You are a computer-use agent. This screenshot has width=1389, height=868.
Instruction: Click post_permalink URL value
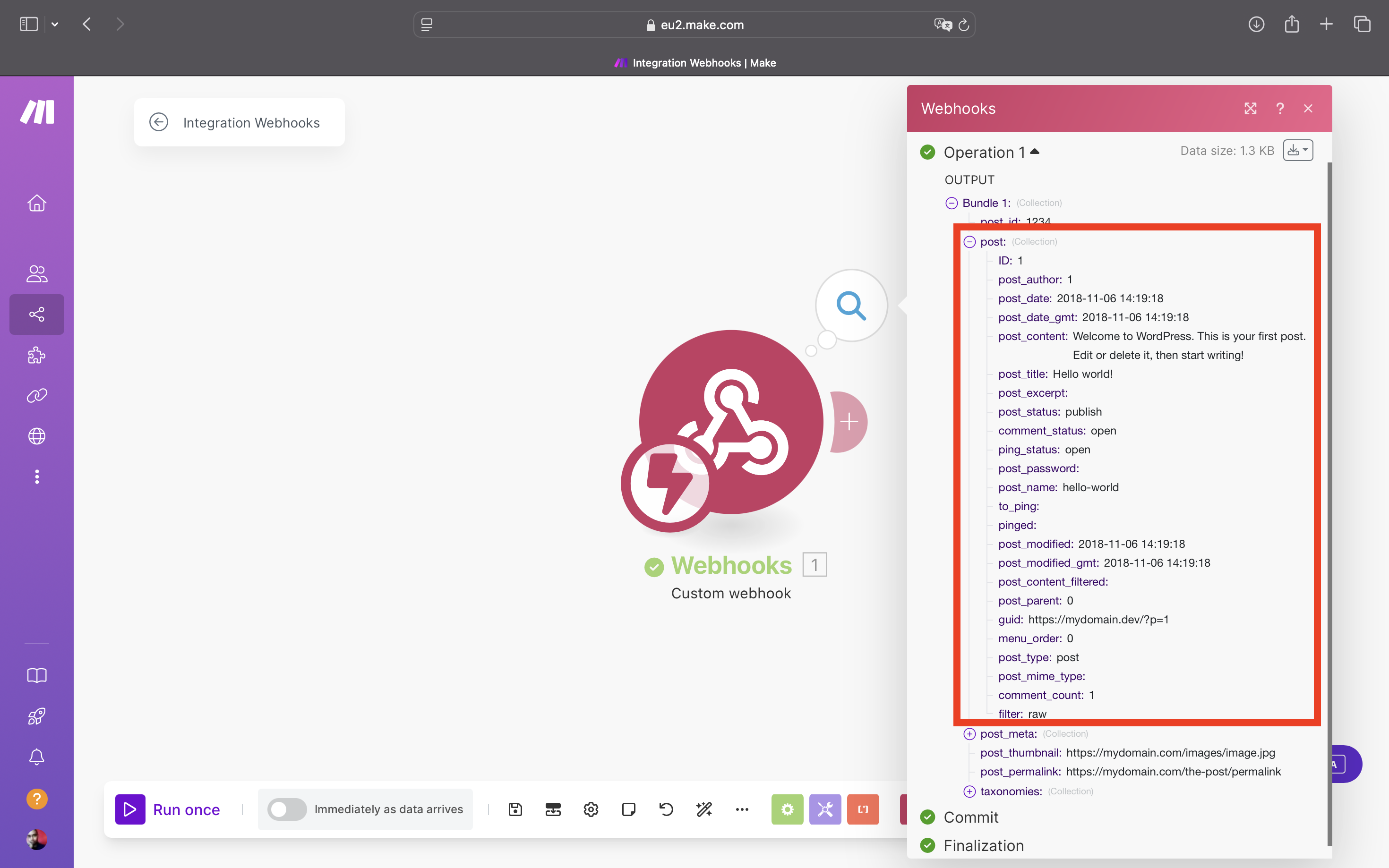[x=1174, y=772]
